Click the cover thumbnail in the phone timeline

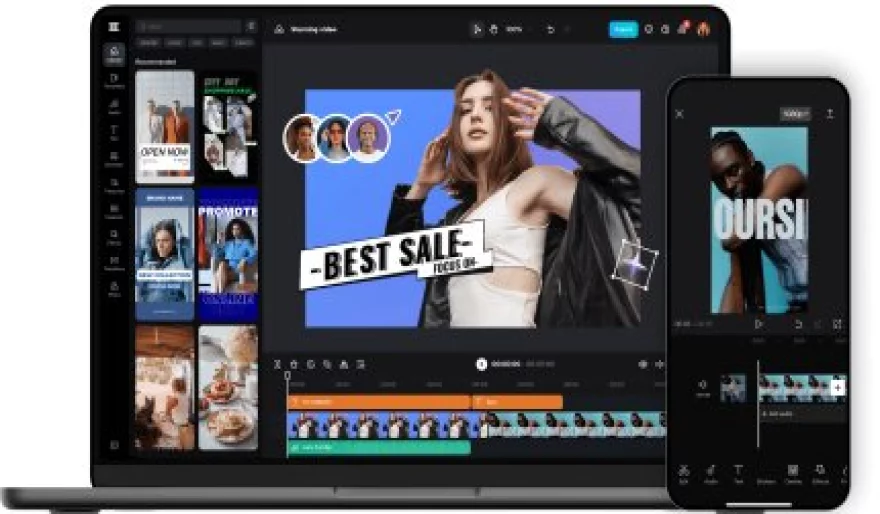(733, 388)
